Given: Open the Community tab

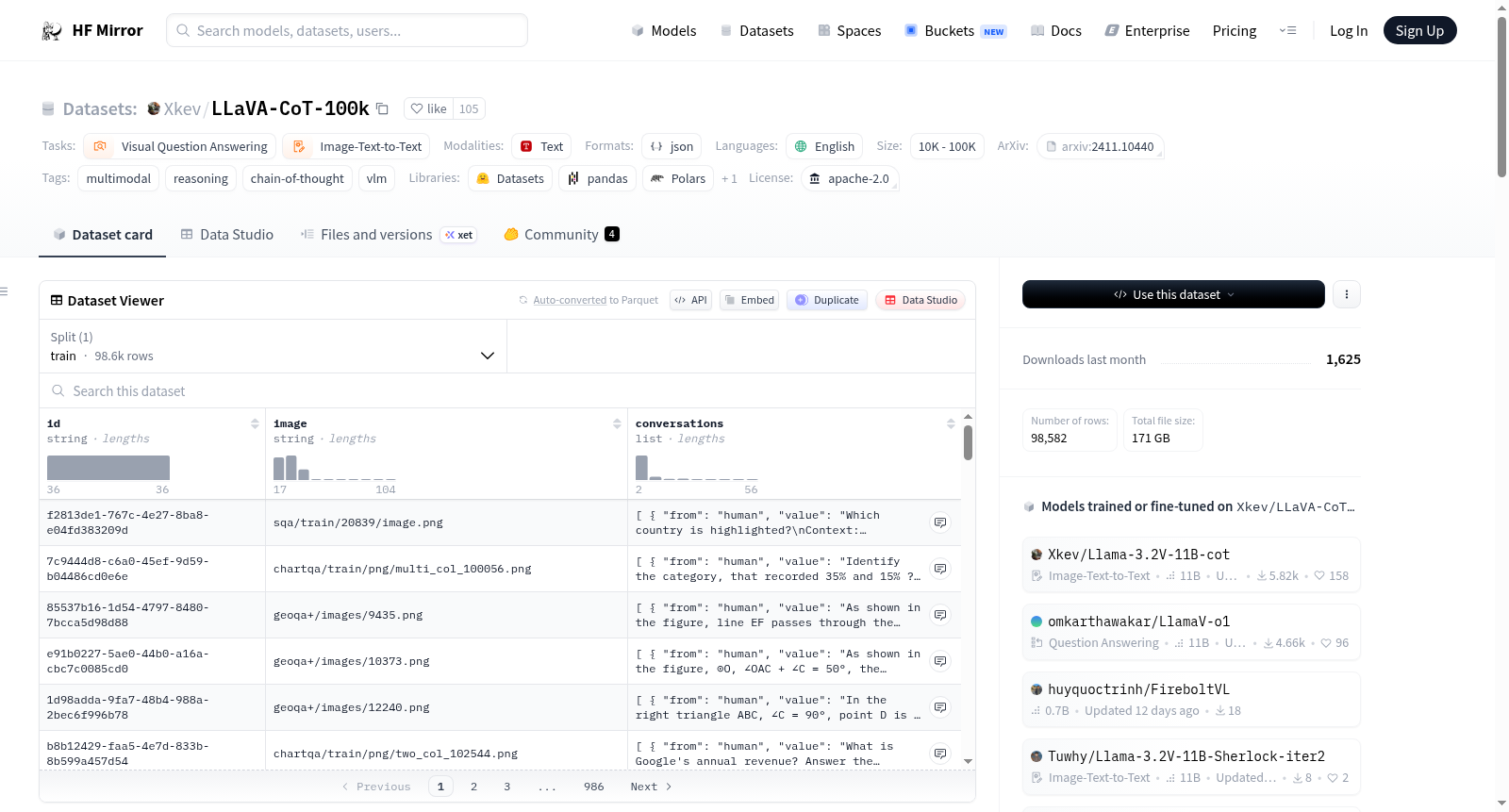Looking at the screenshot, I should point(561,234).
